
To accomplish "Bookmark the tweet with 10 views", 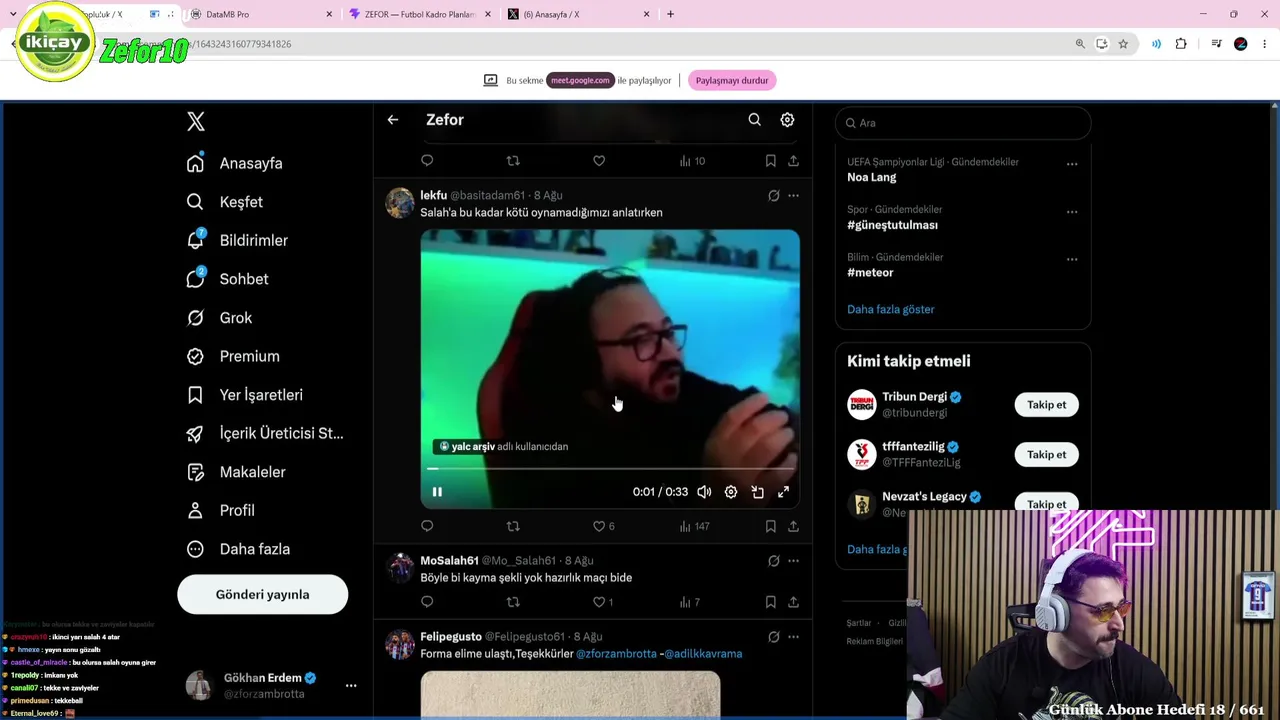I will tap(771, 161).
